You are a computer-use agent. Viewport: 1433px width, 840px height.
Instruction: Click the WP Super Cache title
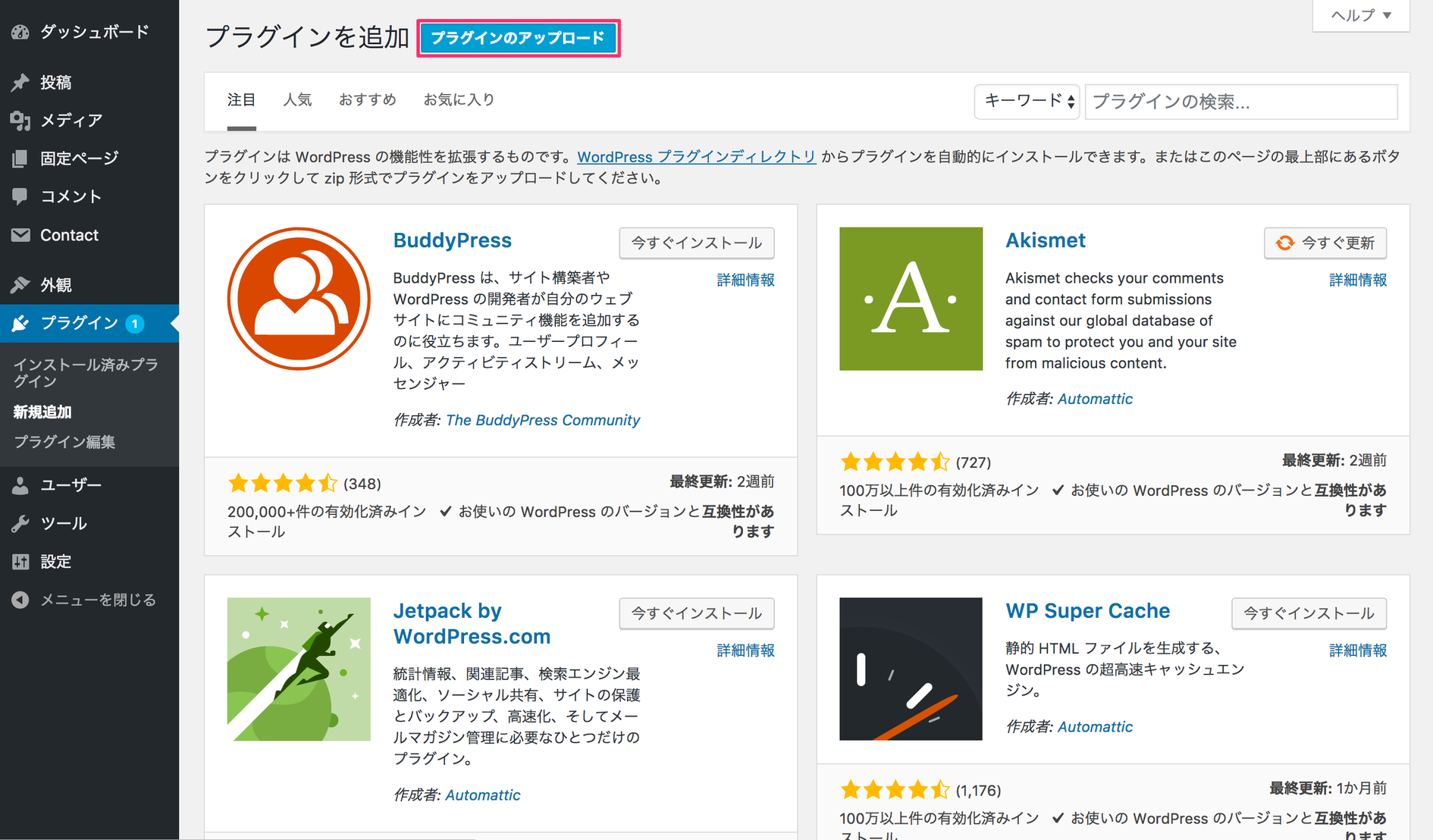tap(1087, 610)
